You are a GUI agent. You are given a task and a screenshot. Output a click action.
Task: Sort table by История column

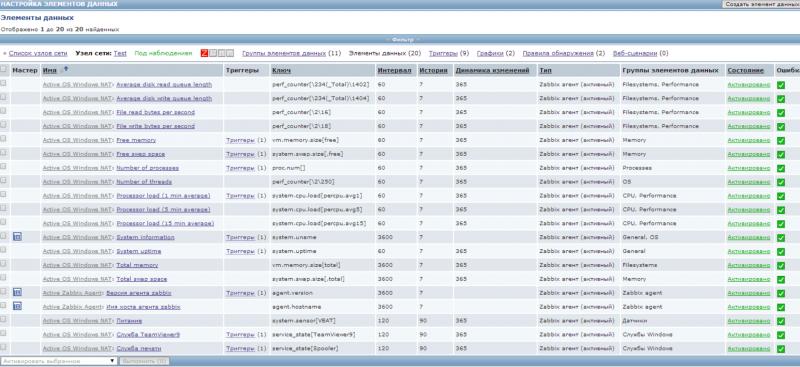[433, 70]
